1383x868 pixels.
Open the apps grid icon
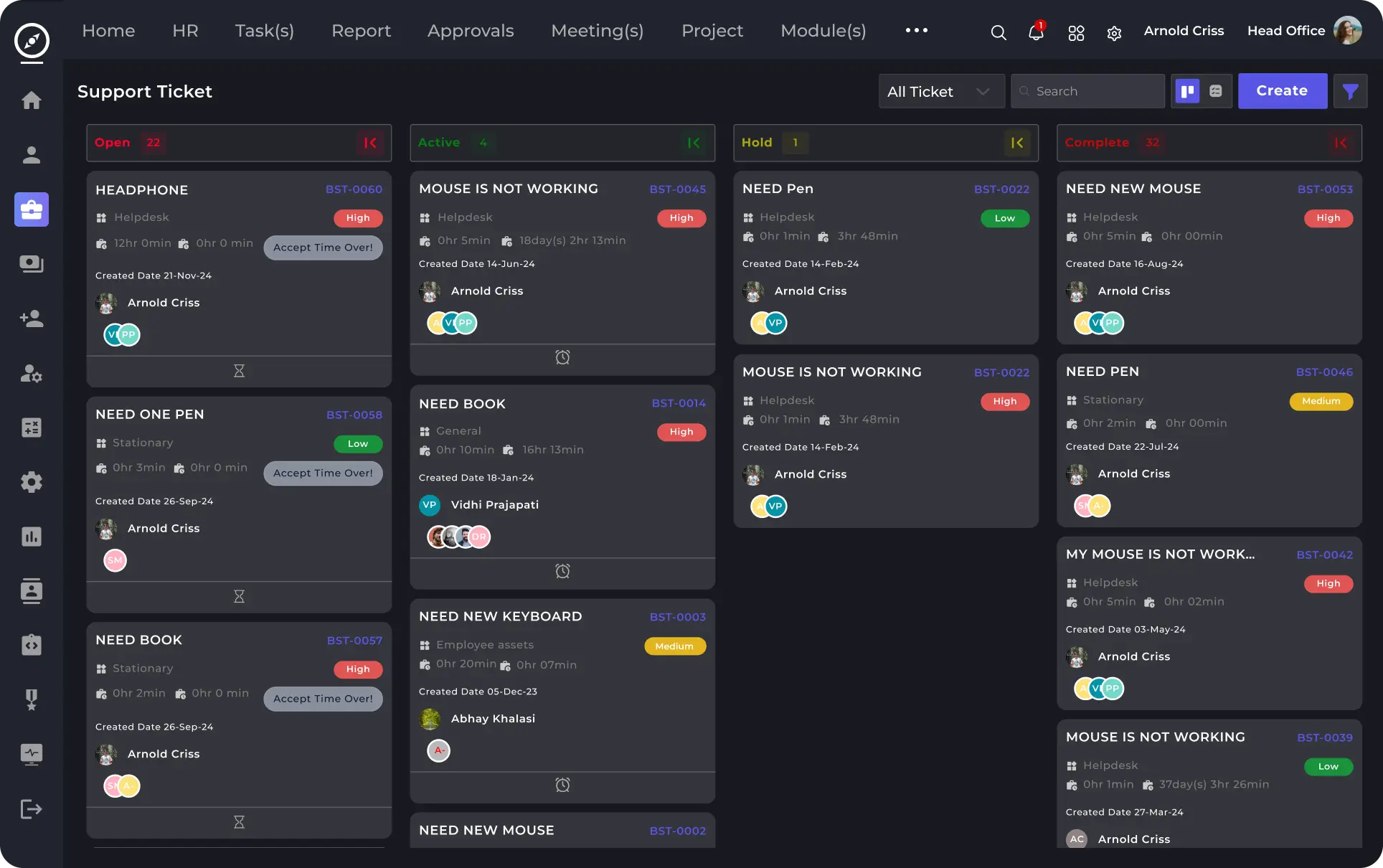tap(1076, 33)
